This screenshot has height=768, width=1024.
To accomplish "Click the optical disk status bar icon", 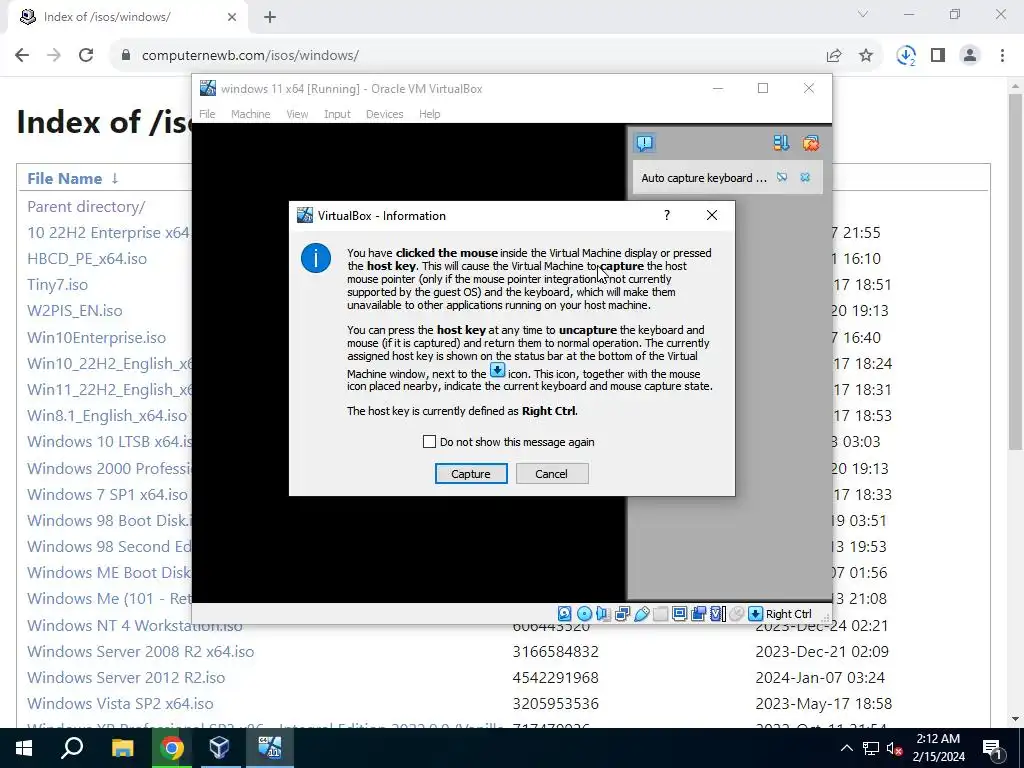I will coord(584,614).
